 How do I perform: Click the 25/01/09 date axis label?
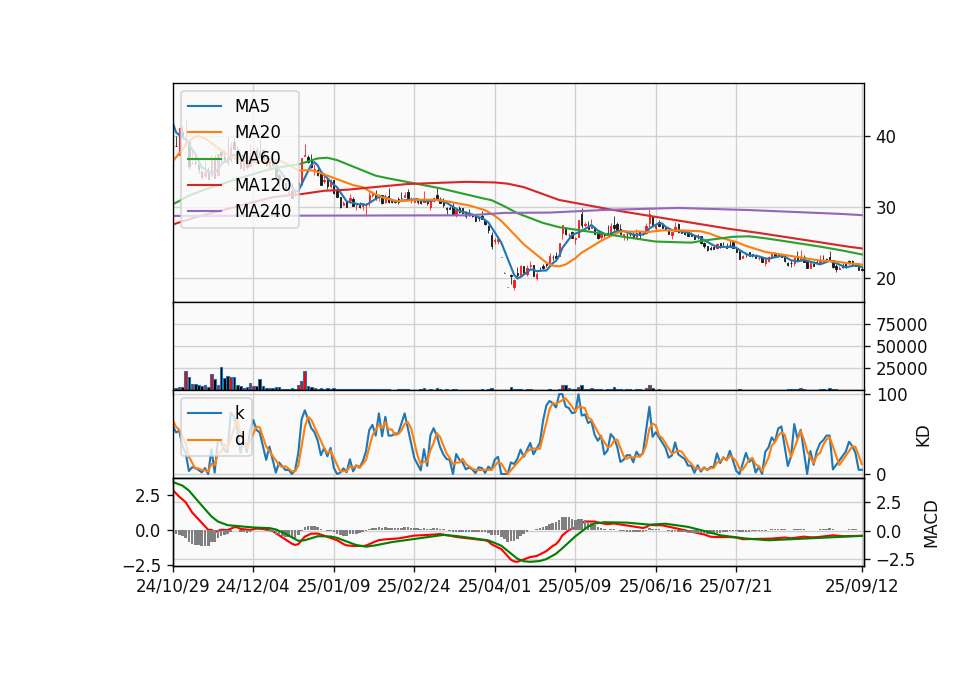334,586
